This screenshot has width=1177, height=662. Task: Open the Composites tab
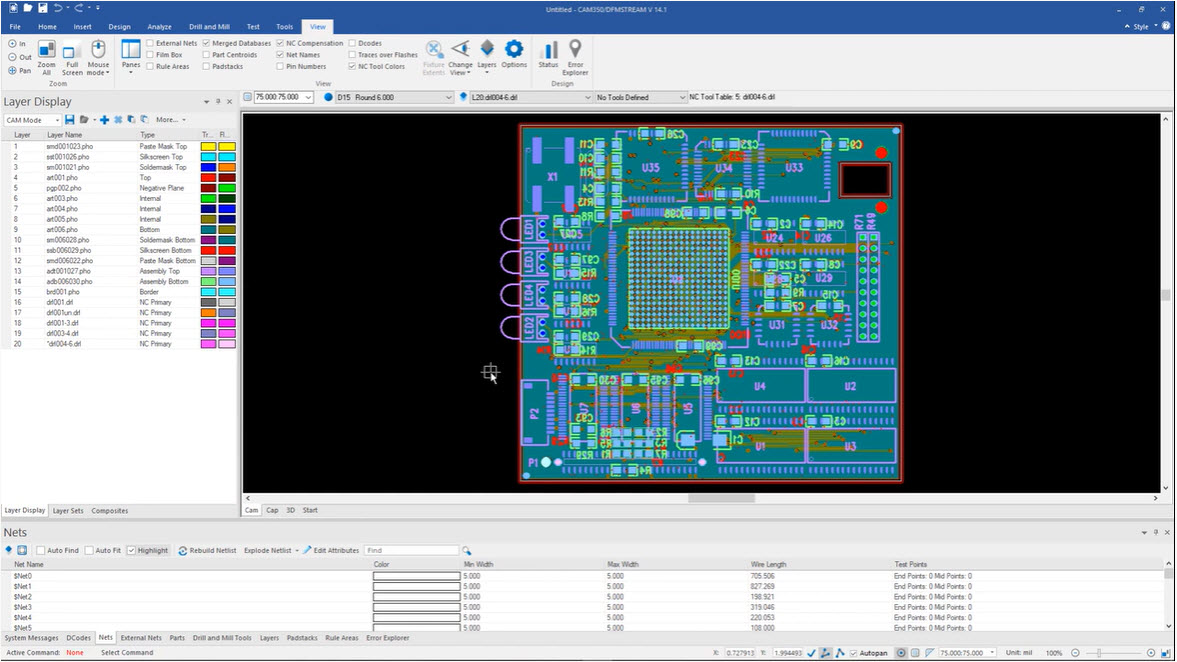110,510
